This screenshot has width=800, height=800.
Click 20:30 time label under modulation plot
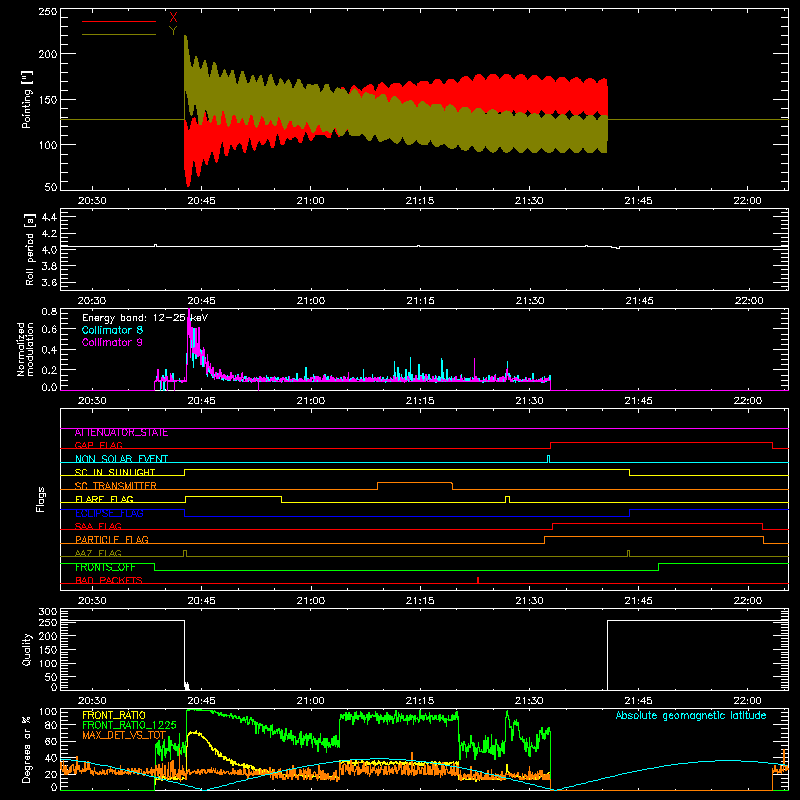[x=92, y=401]
